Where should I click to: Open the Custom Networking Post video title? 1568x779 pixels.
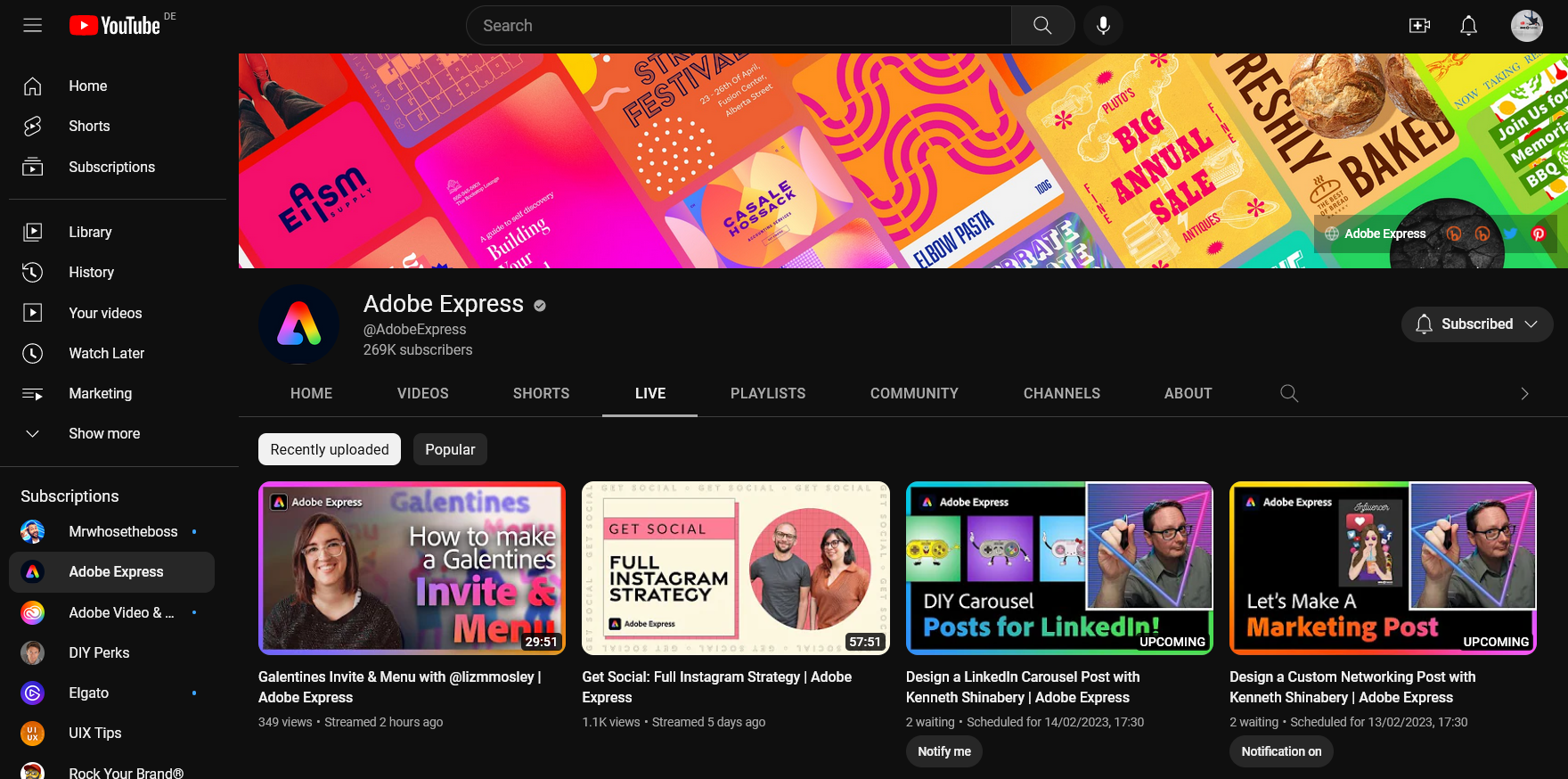[x=1352, y=687]
